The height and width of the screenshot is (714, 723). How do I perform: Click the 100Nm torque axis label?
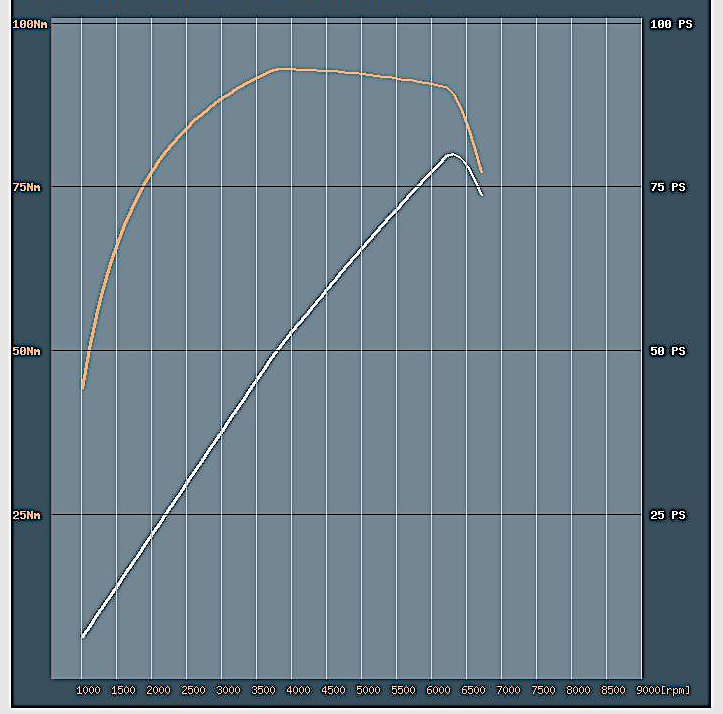[30, 24]
